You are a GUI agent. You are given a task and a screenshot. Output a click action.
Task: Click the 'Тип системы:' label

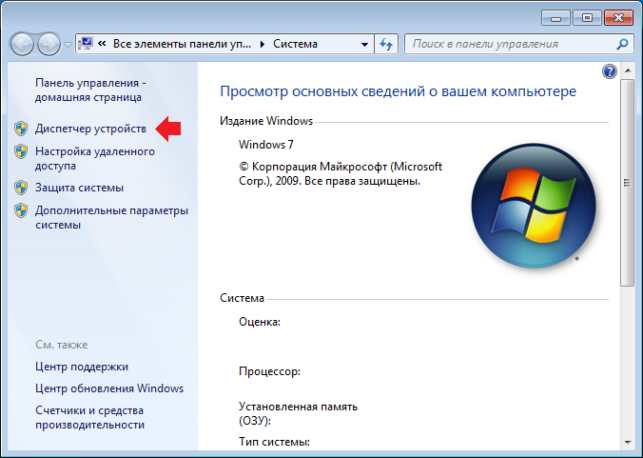click(274, 442)
